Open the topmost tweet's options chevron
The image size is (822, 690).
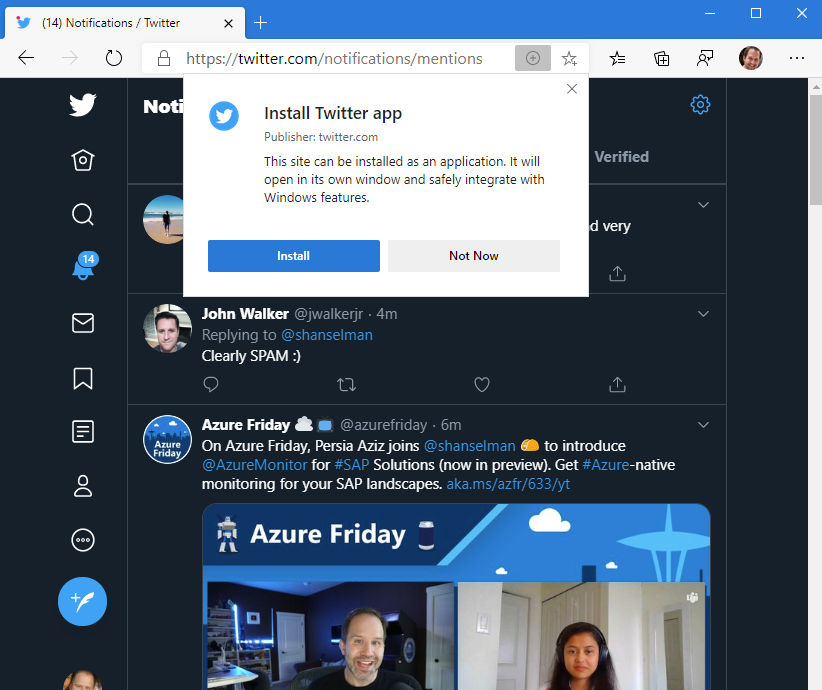click(703, 203)
